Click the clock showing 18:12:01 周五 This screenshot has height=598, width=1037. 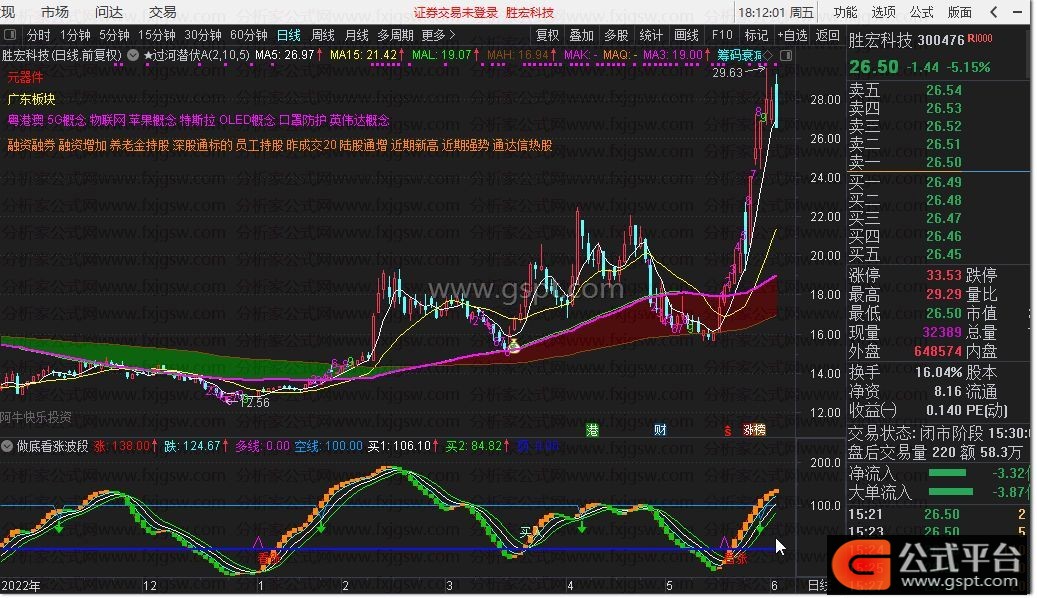776,13
